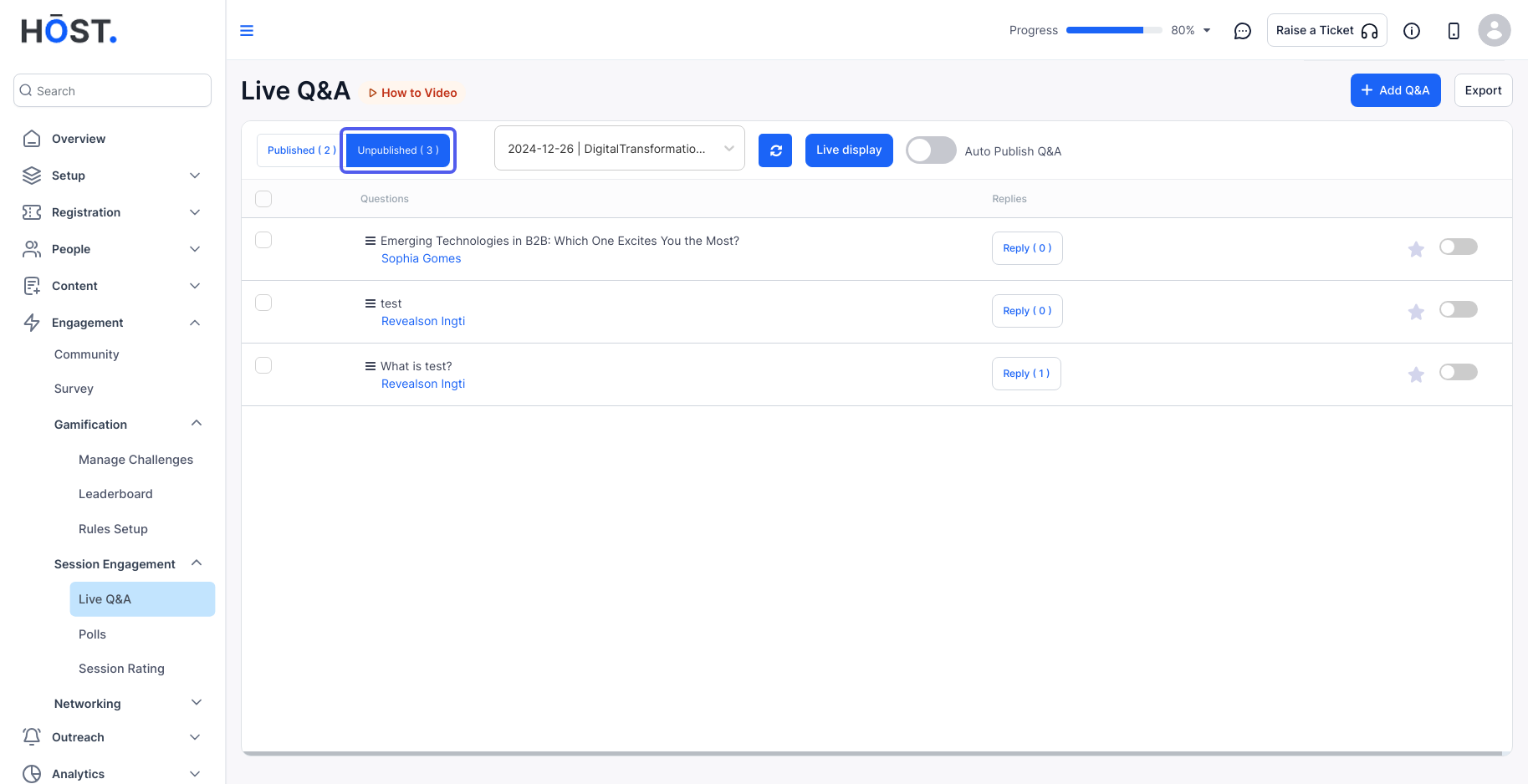Click the drag handle of 'test' question
Image resolution: width=1528 pixels, height=784 pixels.
click(x=370, y=303)
